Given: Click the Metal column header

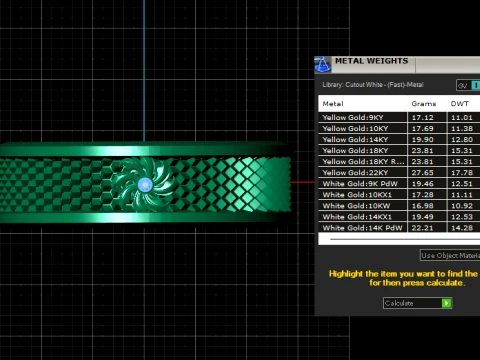Looking at the screenshot, I should (333, 104).
